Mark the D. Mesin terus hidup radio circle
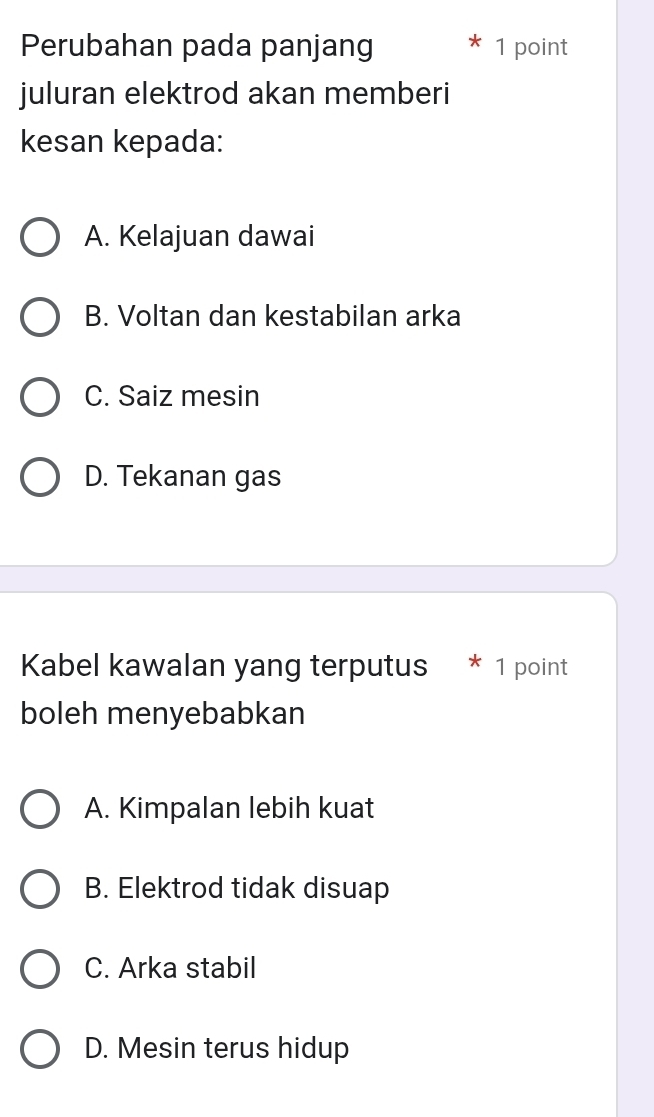 pyautogui.click(x=40, y=1049)
